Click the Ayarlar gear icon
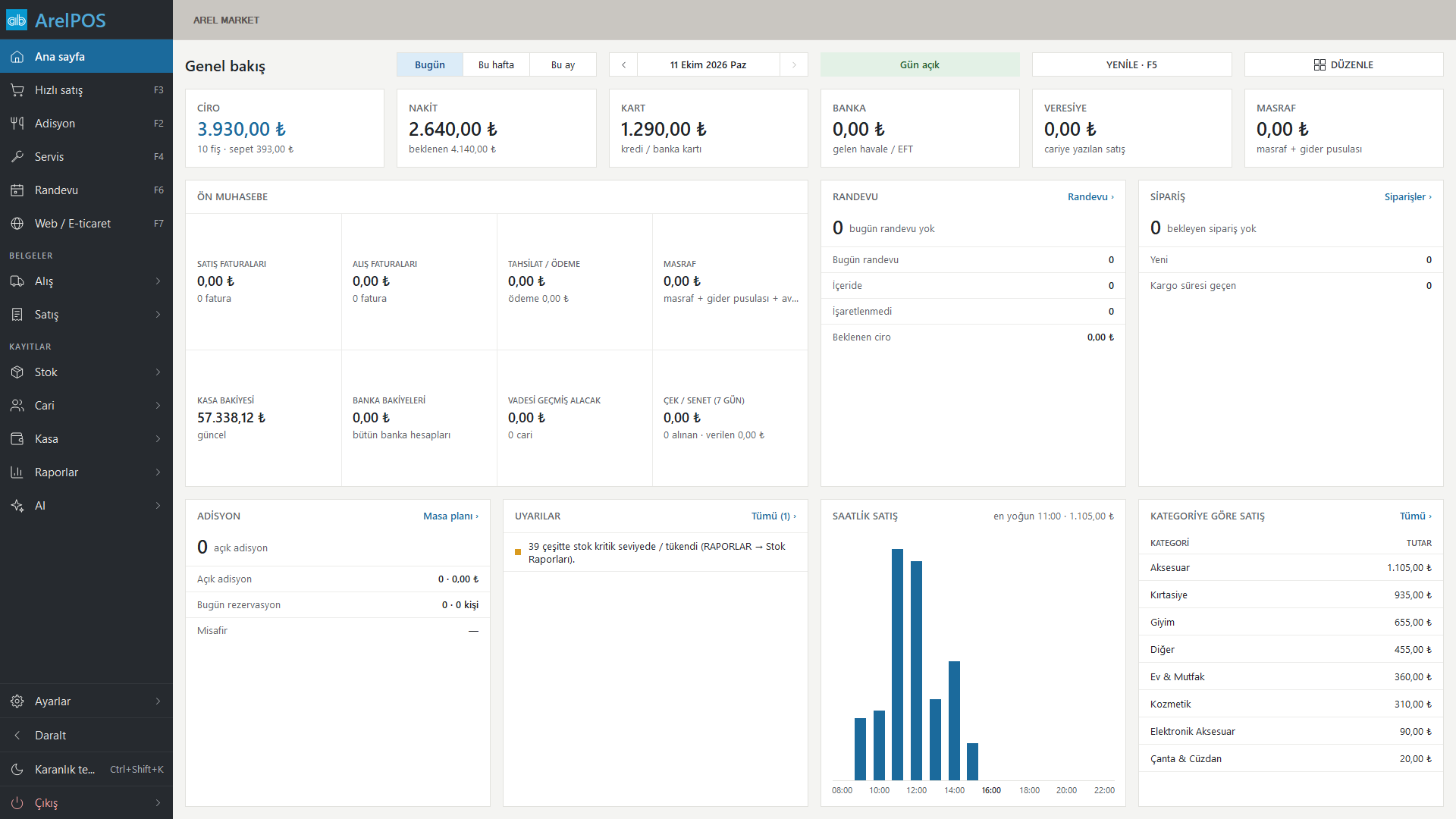Screen dimensions: 1456x819 [17, 701]
